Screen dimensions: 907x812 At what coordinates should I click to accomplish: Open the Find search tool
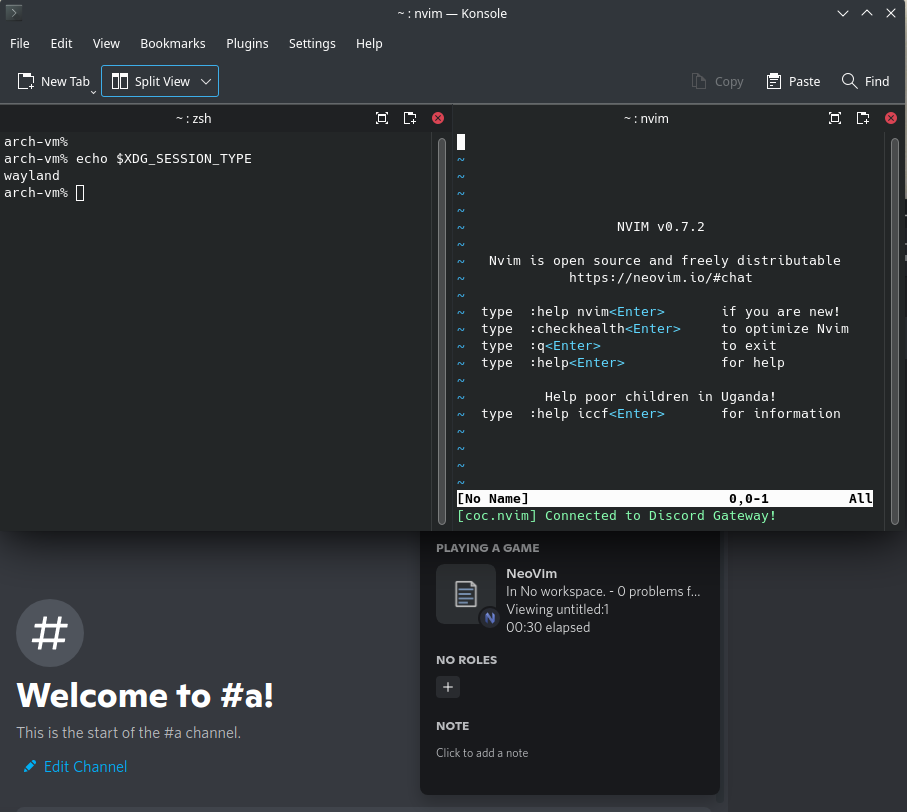(x=865, y=82)
